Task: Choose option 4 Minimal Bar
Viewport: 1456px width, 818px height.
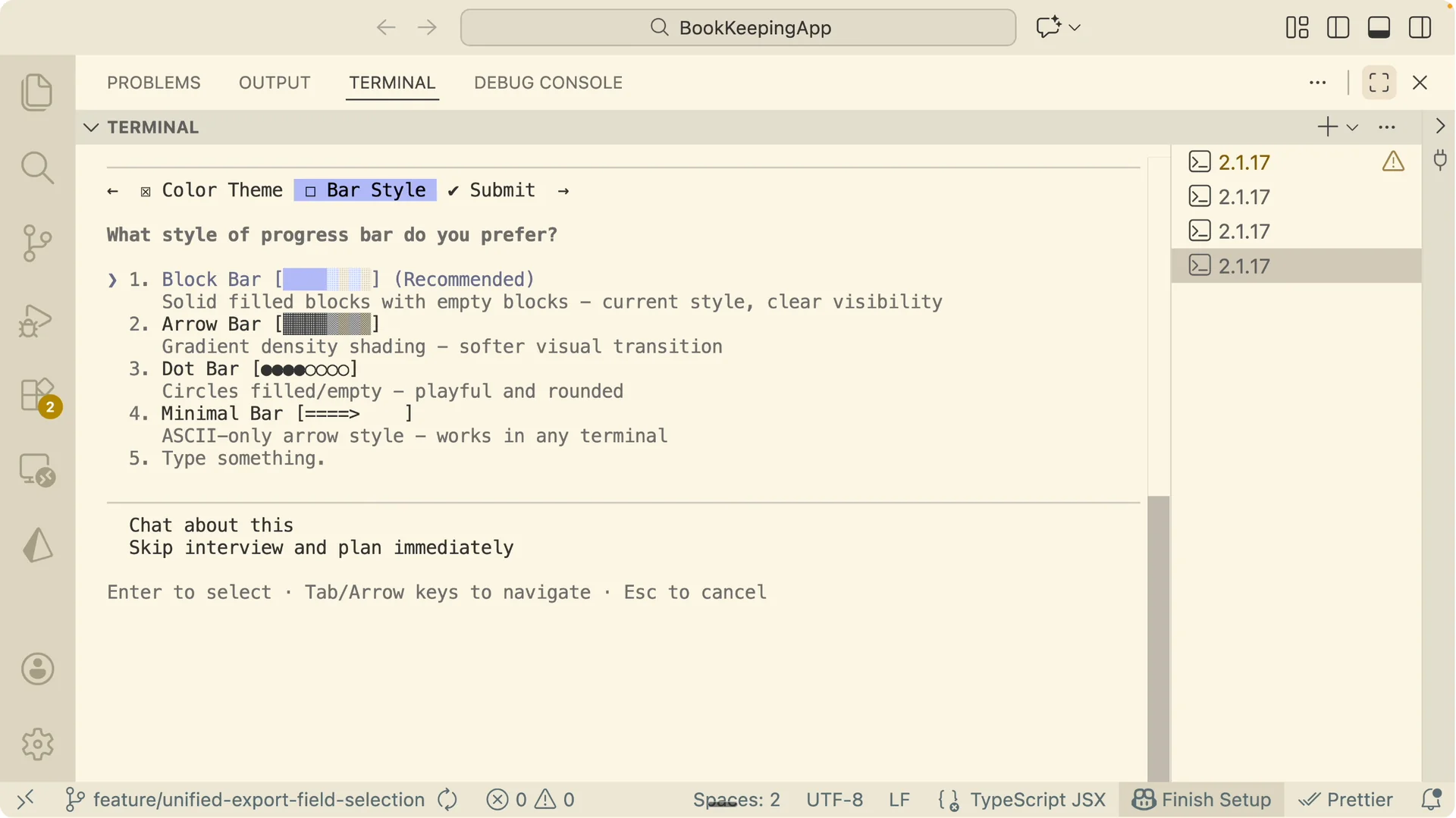Action: (x=271, y=414)
